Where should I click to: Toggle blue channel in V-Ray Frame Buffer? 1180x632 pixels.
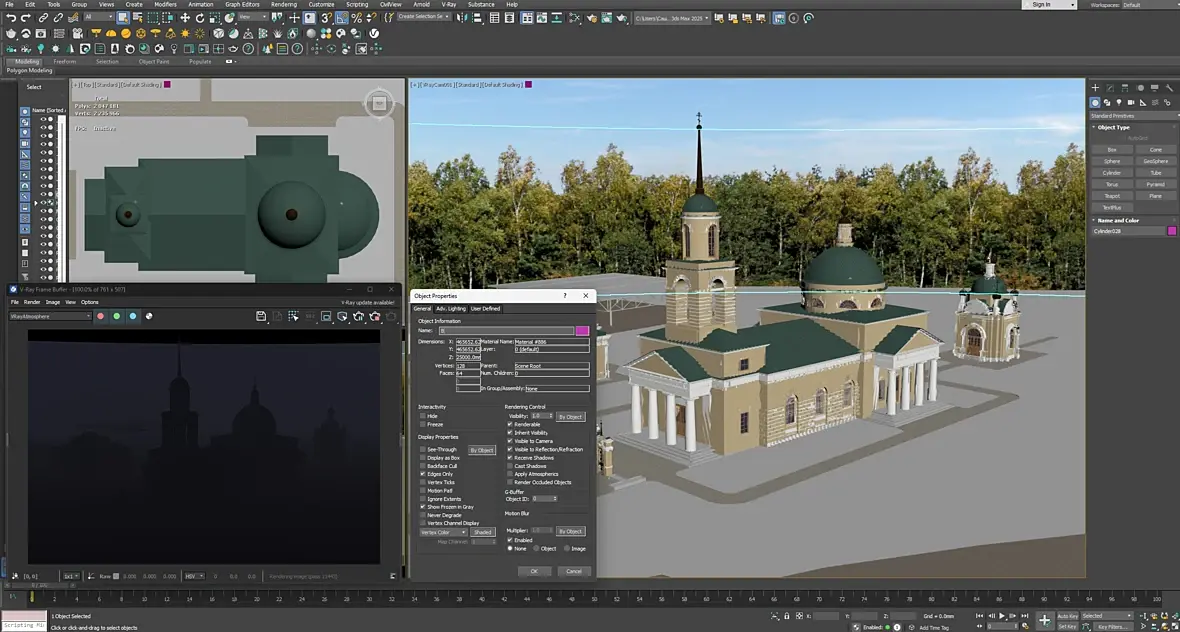pyautogui.click(x=133, y=316)
